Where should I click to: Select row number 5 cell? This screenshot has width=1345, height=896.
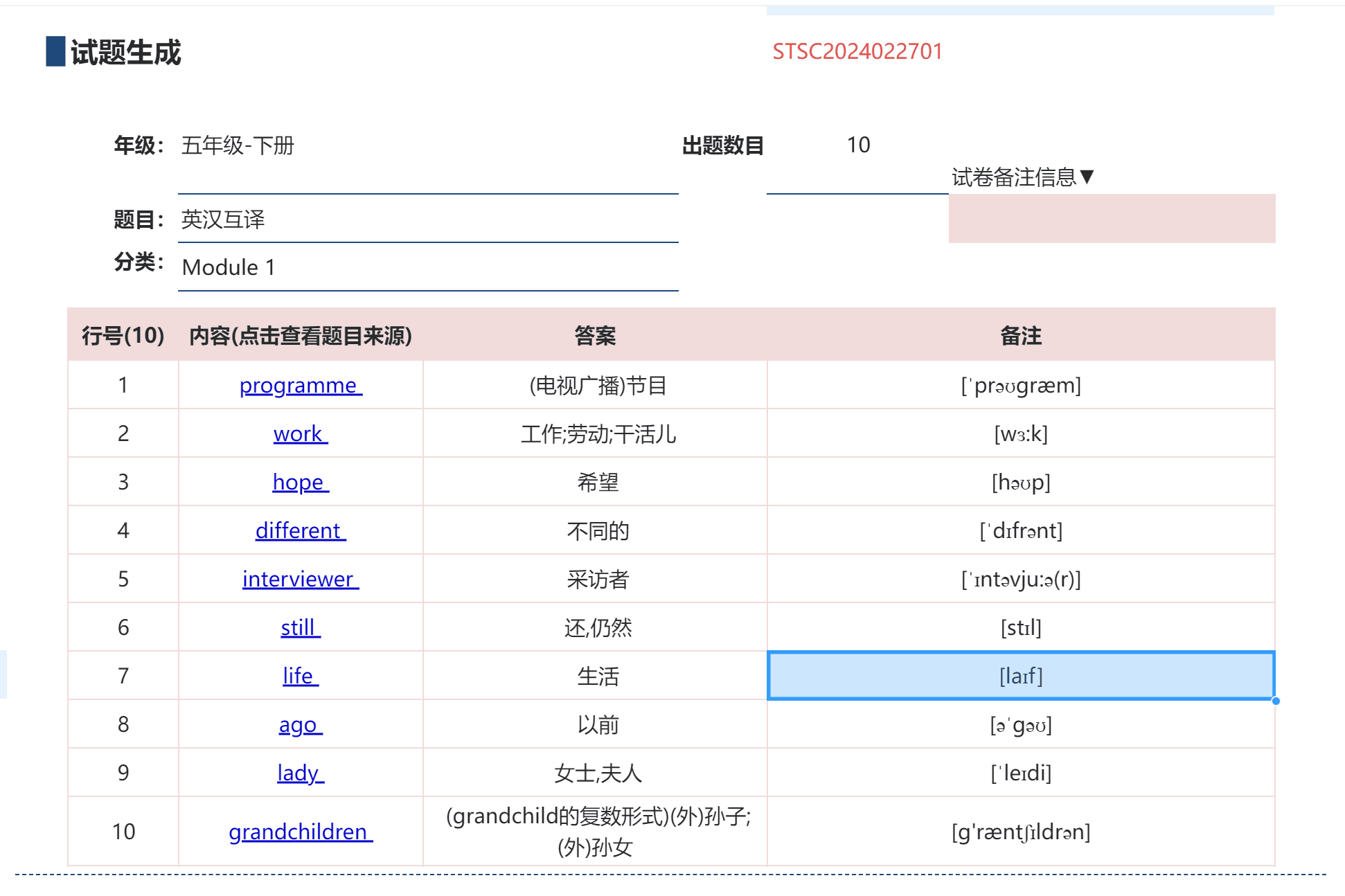[x=123, y=579]
